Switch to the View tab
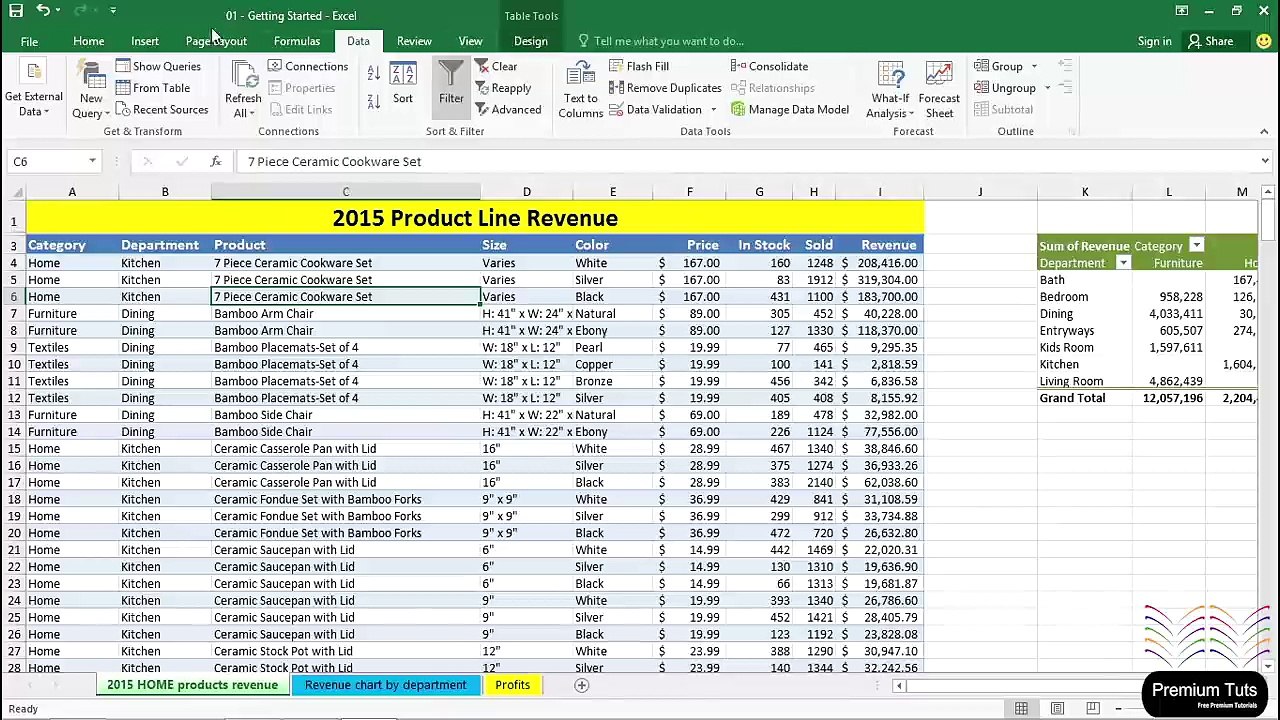 [x=470, y=41]
